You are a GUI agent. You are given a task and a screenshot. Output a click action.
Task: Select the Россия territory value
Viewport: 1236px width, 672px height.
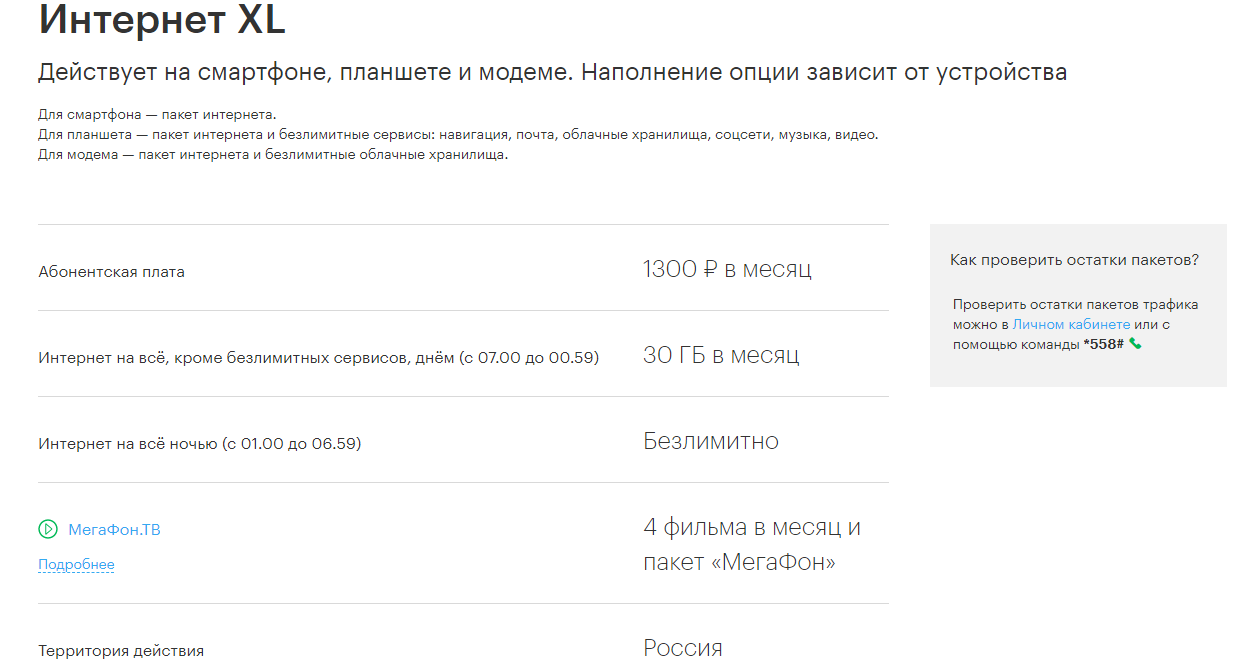coord(682,648)
